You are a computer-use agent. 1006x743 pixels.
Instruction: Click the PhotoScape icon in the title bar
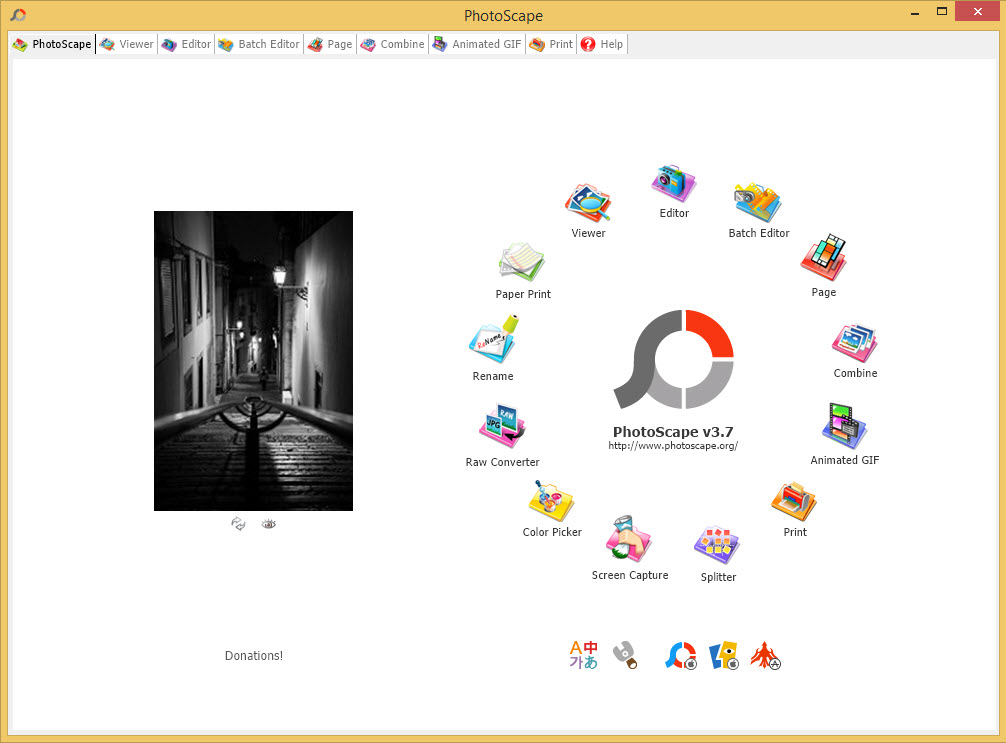(x=19, y=15)
